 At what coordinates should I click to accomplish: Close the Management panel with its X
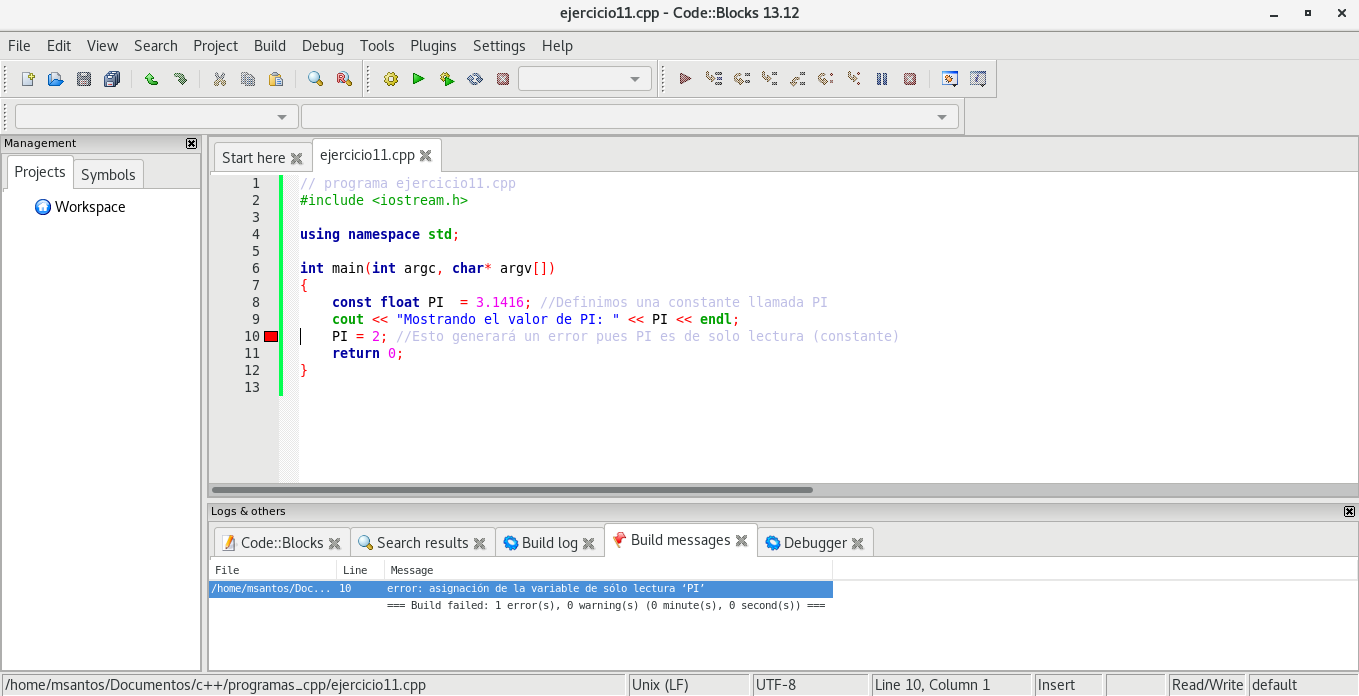(192, 143)
